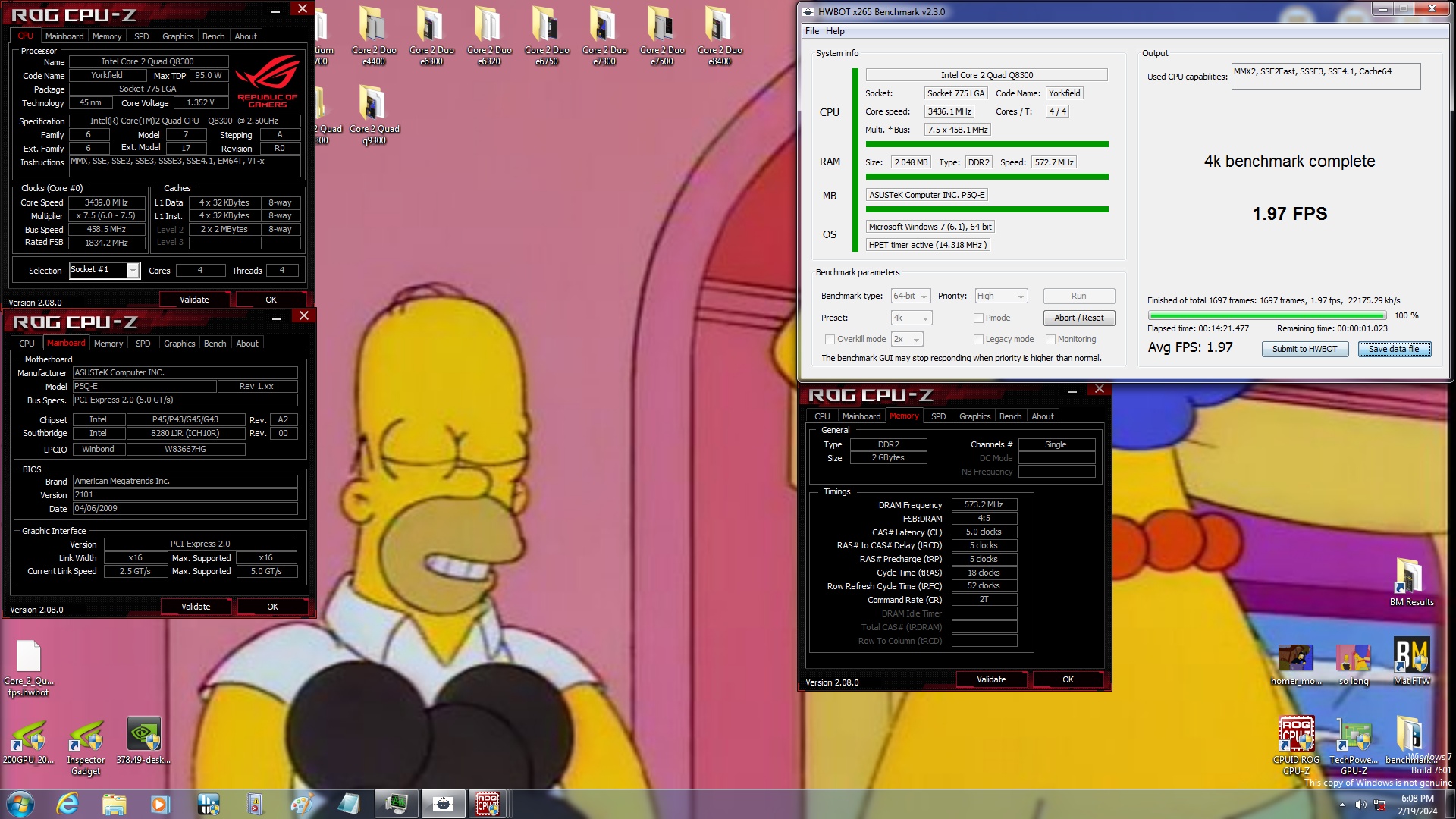Open Graphics tab in Mainboard CPU-Z window
This screenshot has width=1456, height=819.
[x=180, y=344]
